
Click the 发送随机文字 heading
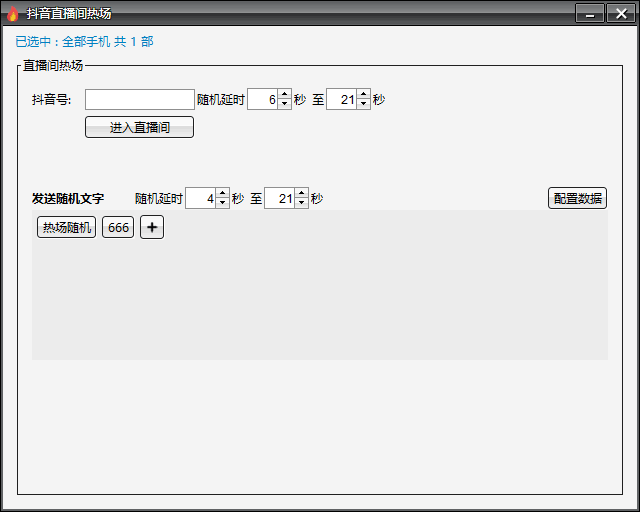tap(68, 199)
